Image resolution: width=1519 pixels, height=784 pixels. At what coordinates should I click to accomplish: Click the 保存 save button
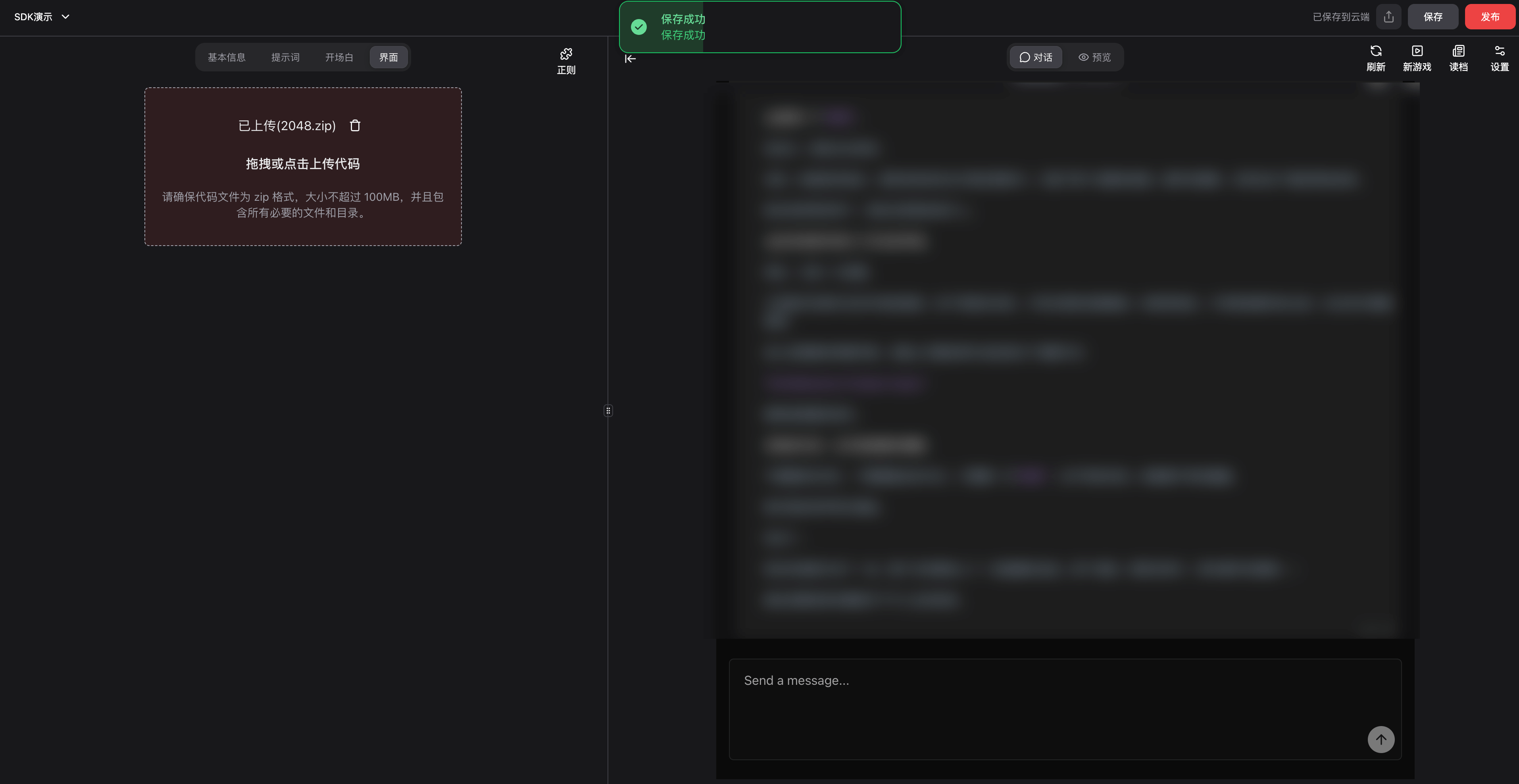point(1432,17)
